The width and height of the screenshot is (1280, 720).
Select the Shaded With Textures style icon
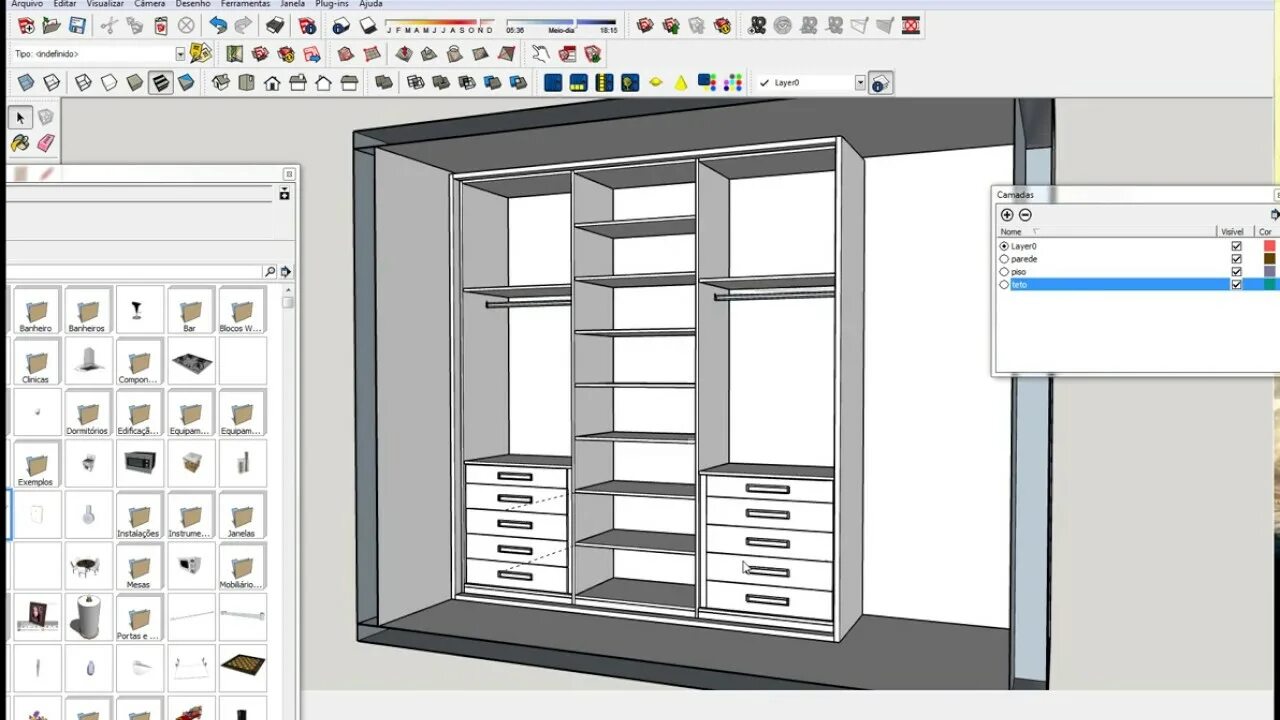pos(160,83)
